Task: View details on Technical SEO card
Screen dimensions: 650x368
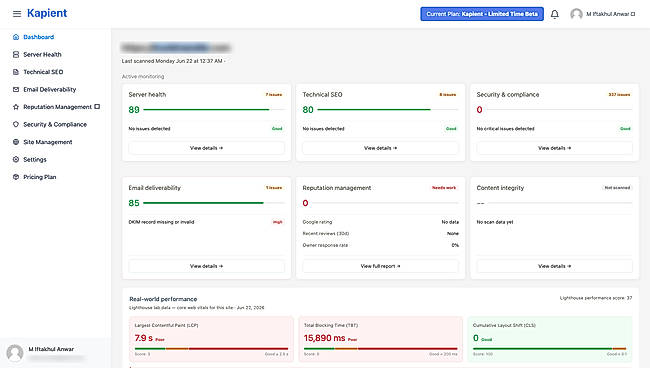Action: pyautogui.click(x=381, y=148)
